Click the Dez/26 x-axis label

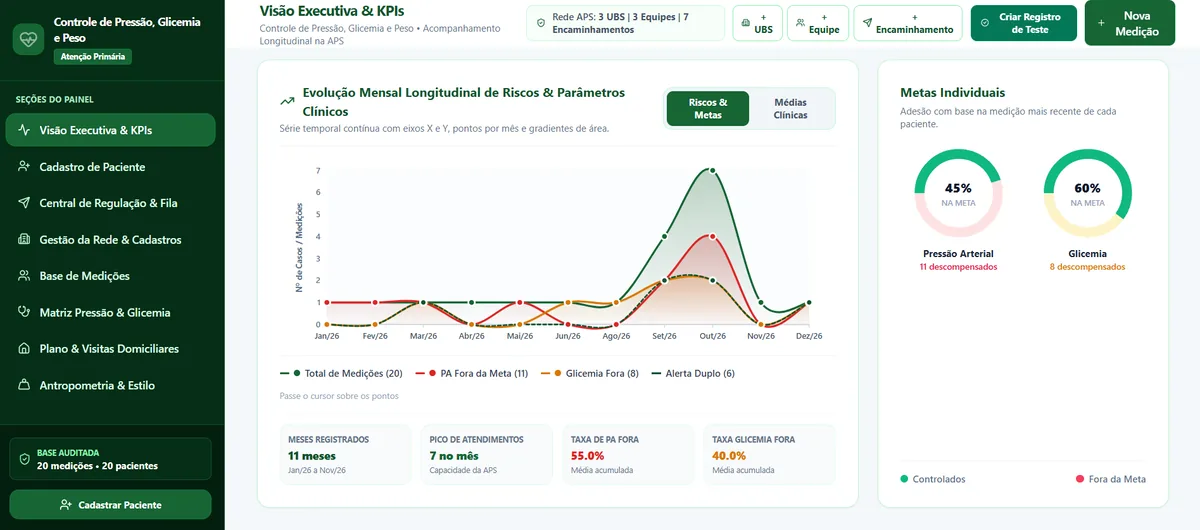click(x=808, y=336)
